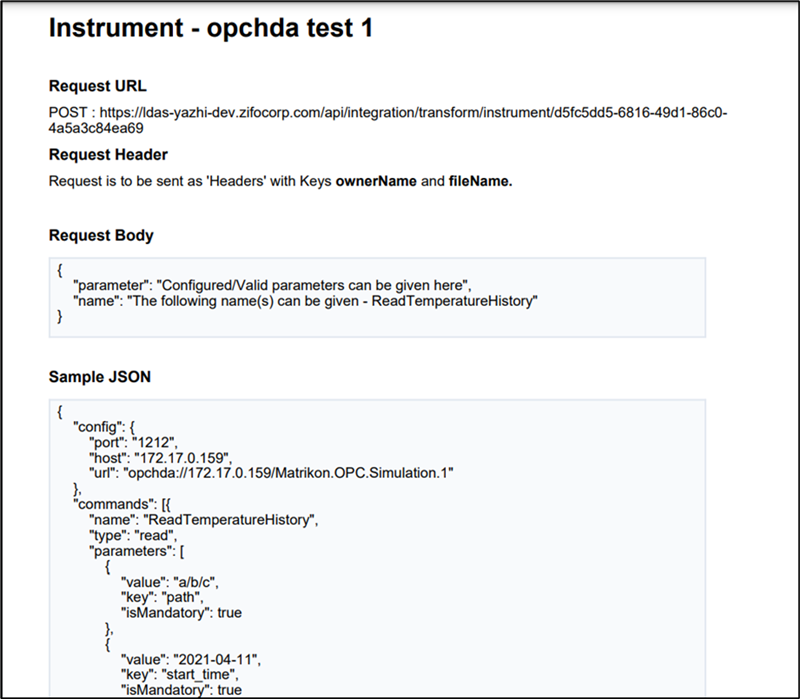Click the "value": "2021-04-11" line
Screen dimensions: 800x699
point(191,660)
